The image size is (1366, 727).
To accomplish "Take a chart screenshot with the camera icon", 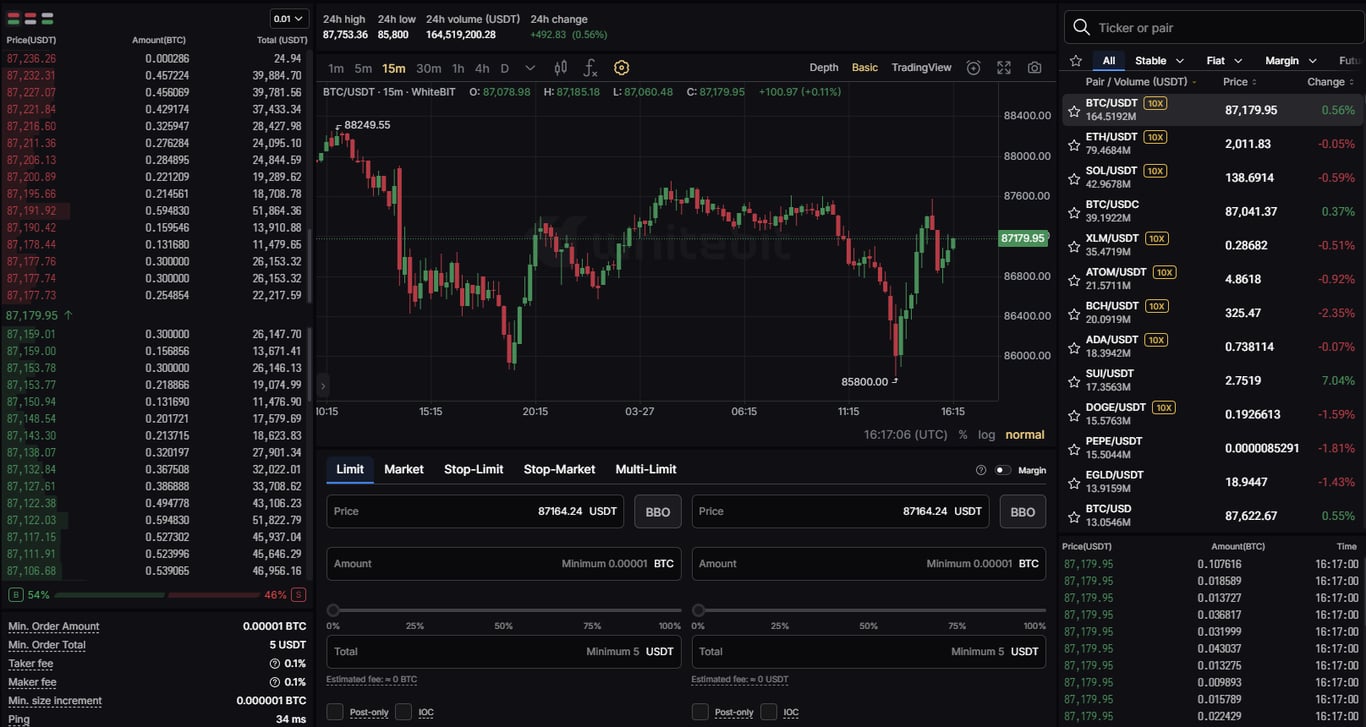I will (x=1035, y=67).
